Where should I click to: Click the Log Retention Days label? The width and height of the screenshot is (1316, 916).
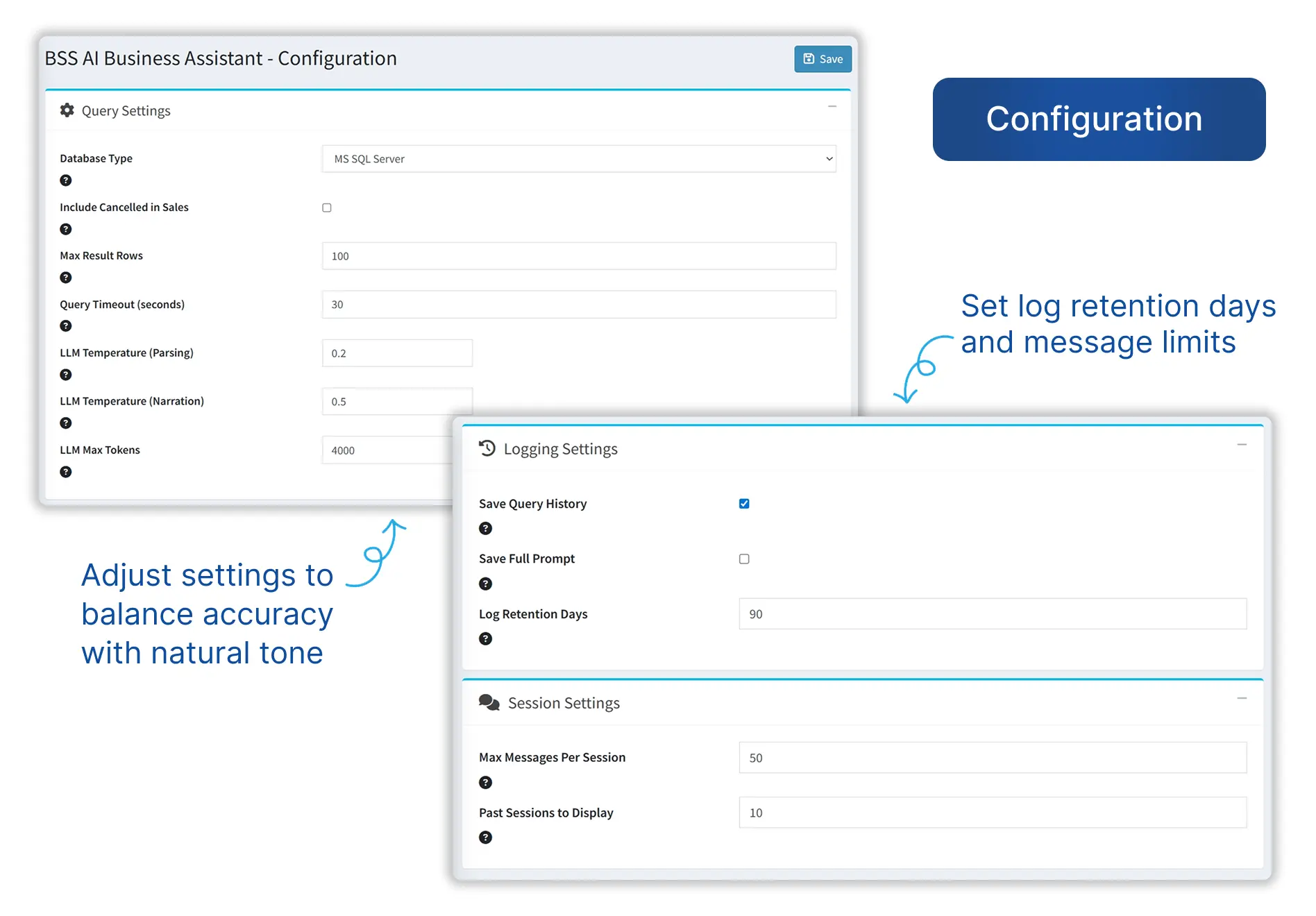point(533,614)
